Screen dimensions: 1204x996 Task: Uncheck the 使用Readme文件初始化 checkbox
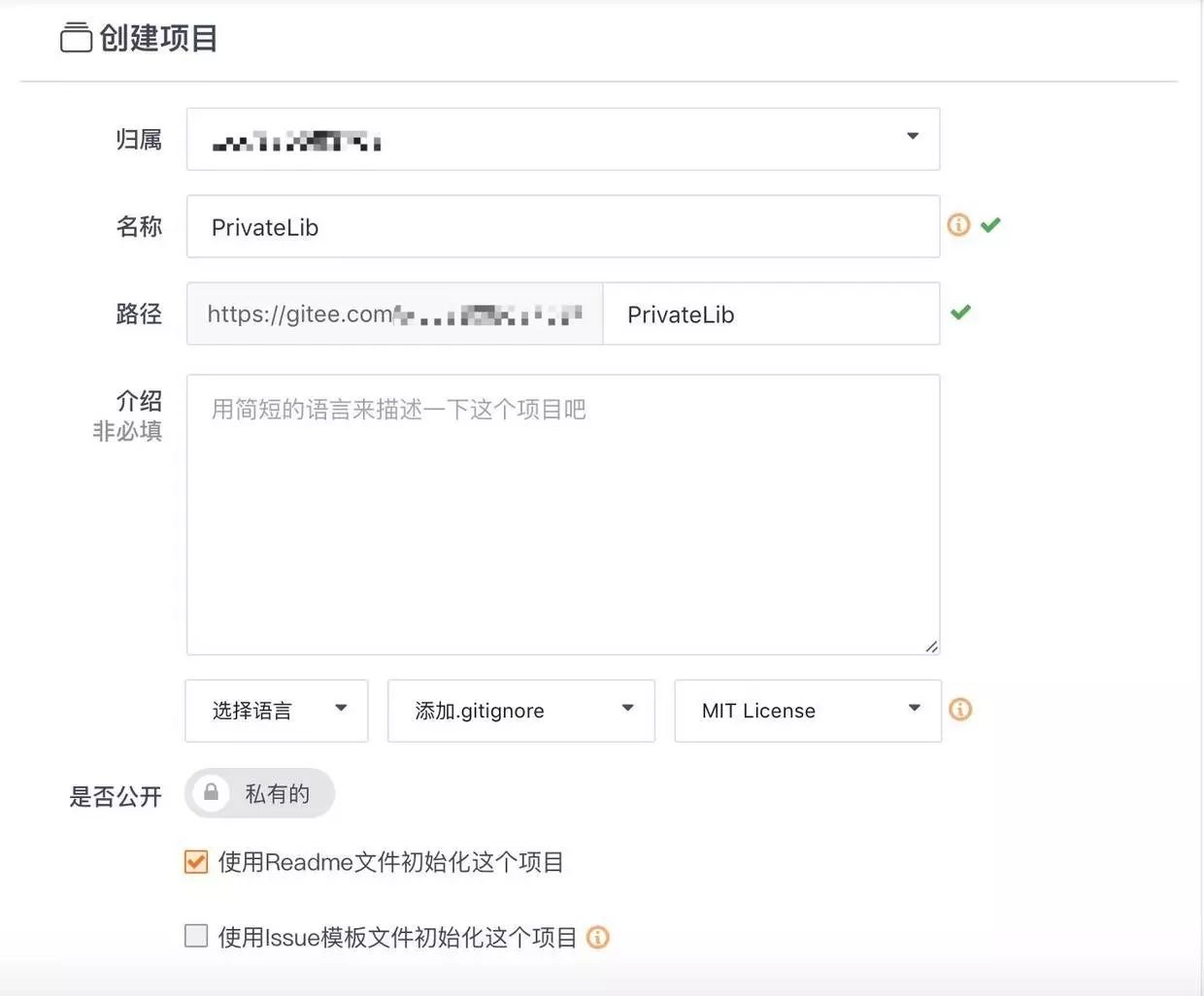[x=196, y=862]
